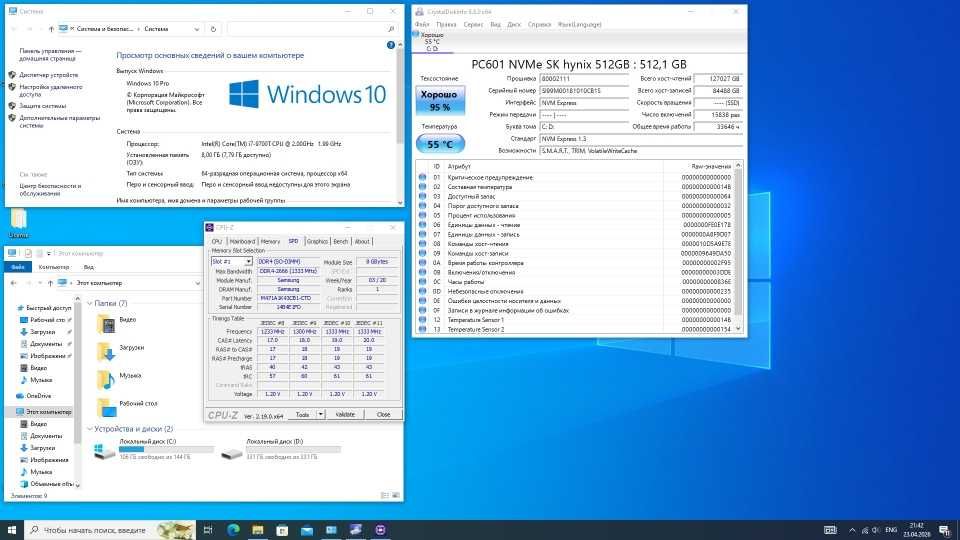Go up one level in File Explorer
This screenshot has height=540, width=960.
click(x=50, y=283)
